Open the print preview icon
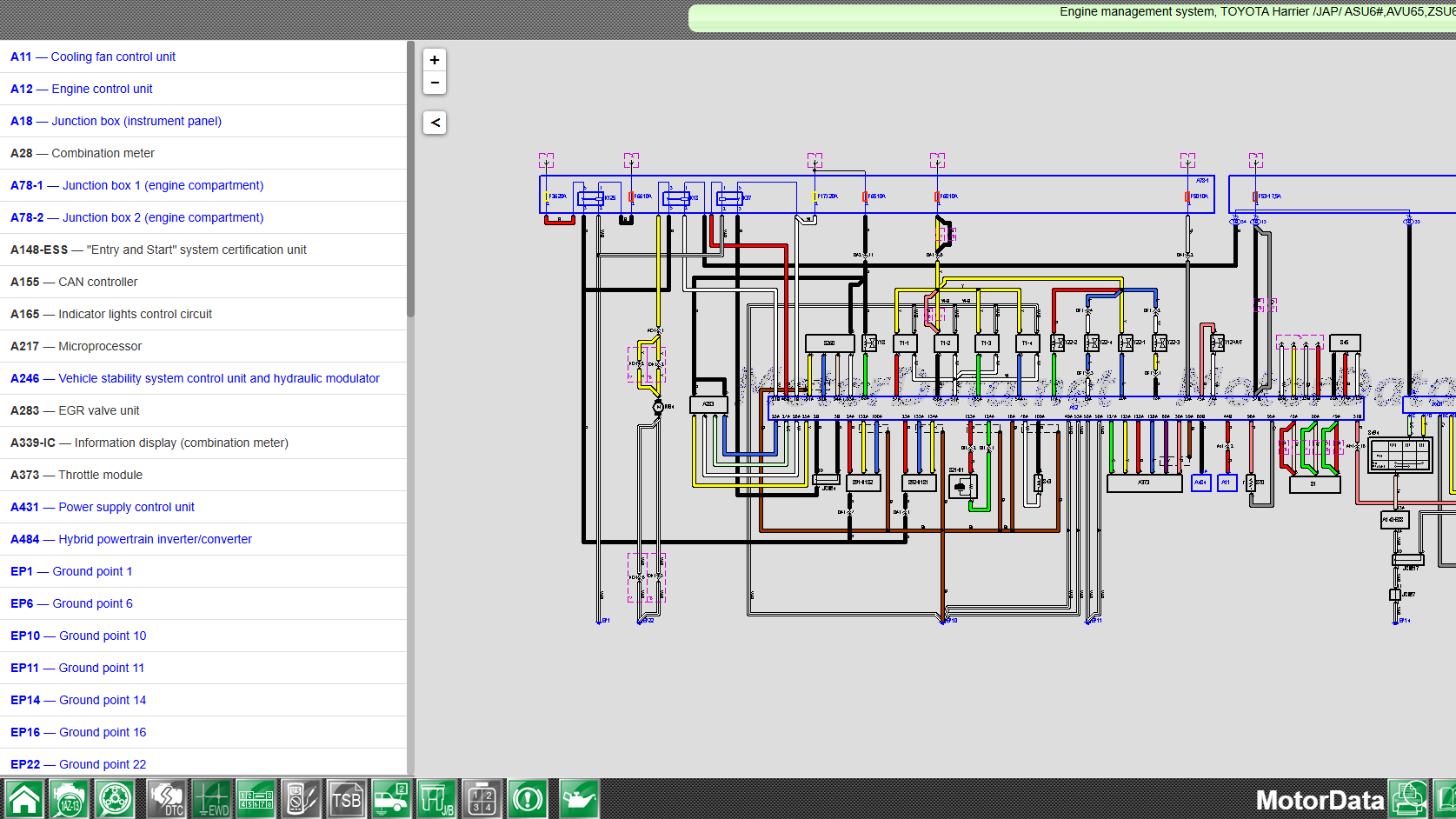Image resolution: width=1456 pixels, height=819 pixels. coord(1408,799)
